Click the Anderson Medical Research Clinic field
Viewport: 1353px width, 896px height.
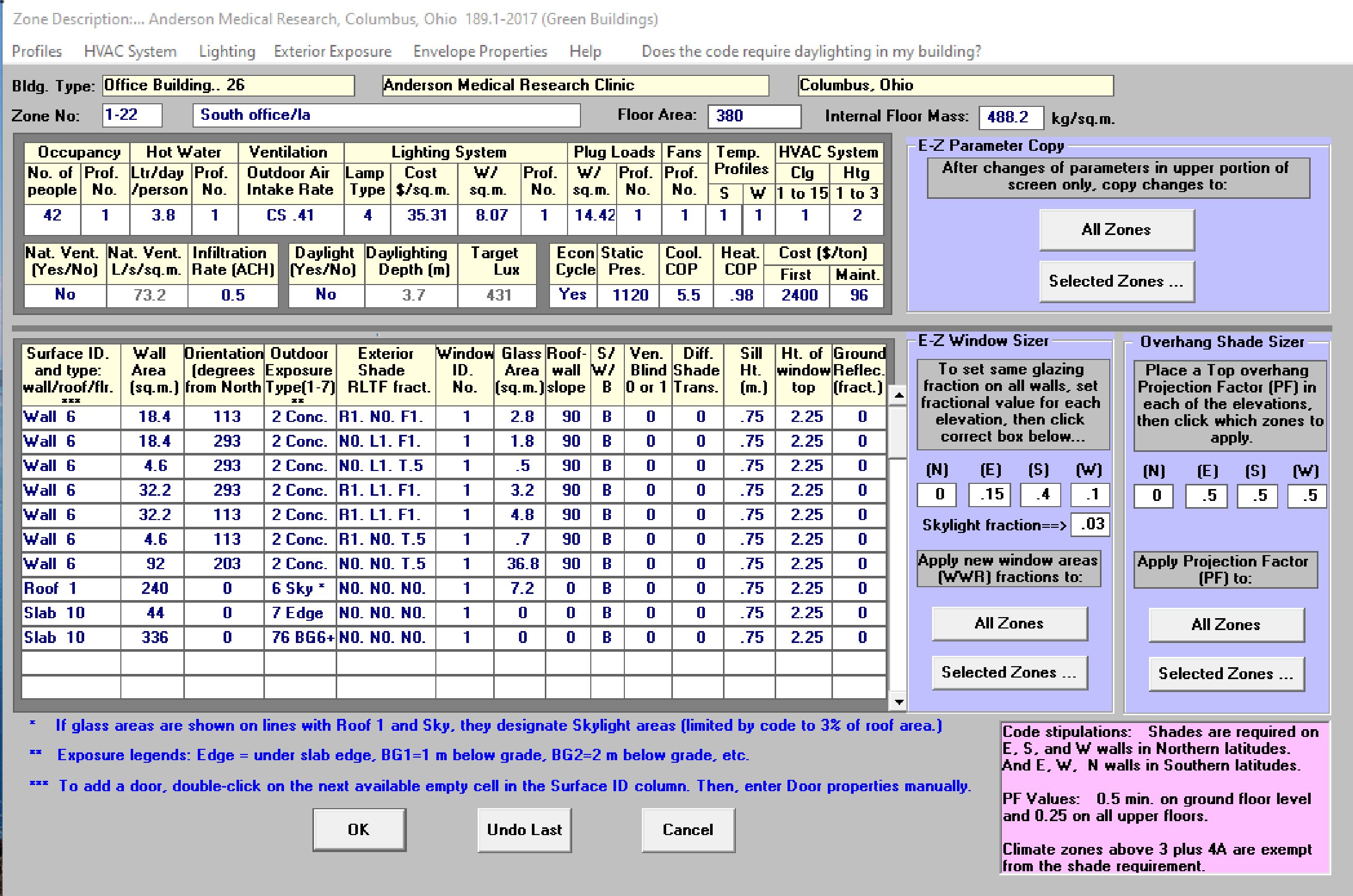(x=575, y=86)
